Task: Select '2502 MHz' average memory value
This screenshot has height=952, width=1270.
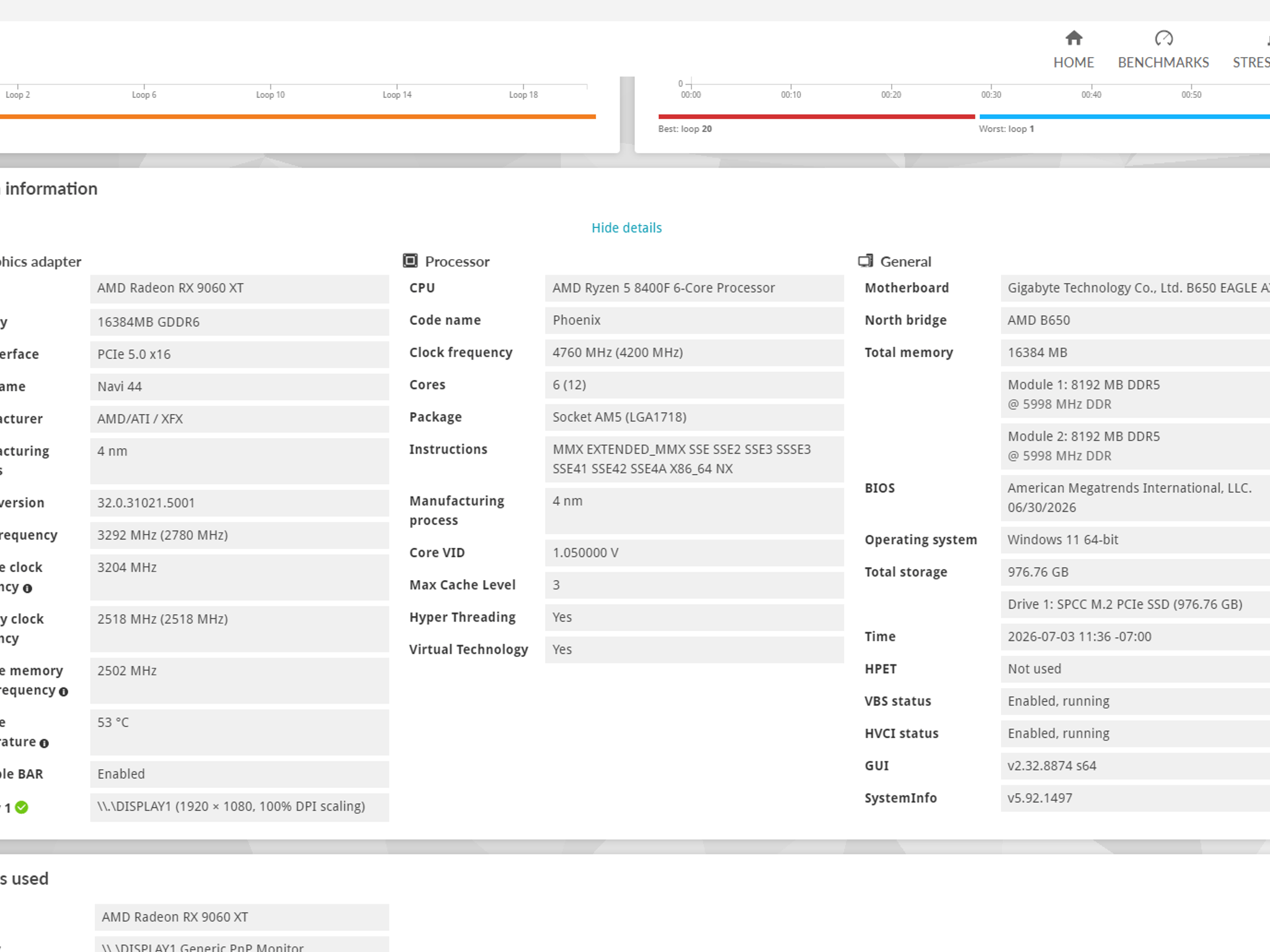Action: (x=239, y=681)
